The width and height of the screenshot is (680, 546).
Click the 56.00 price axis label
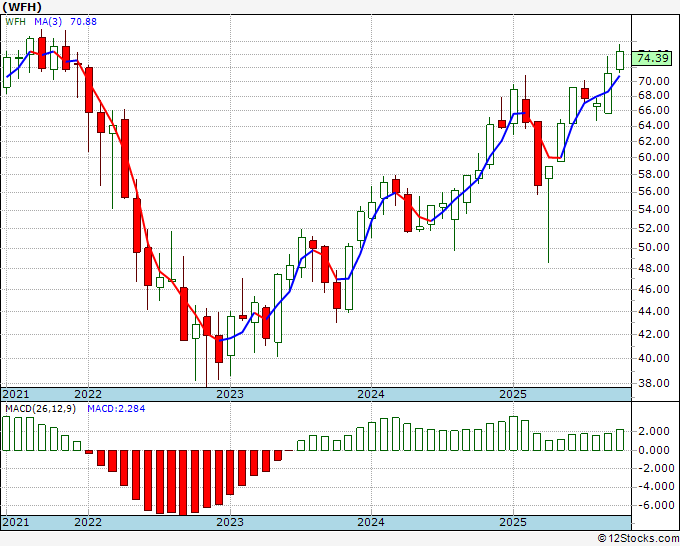click(x=654, y=191)
